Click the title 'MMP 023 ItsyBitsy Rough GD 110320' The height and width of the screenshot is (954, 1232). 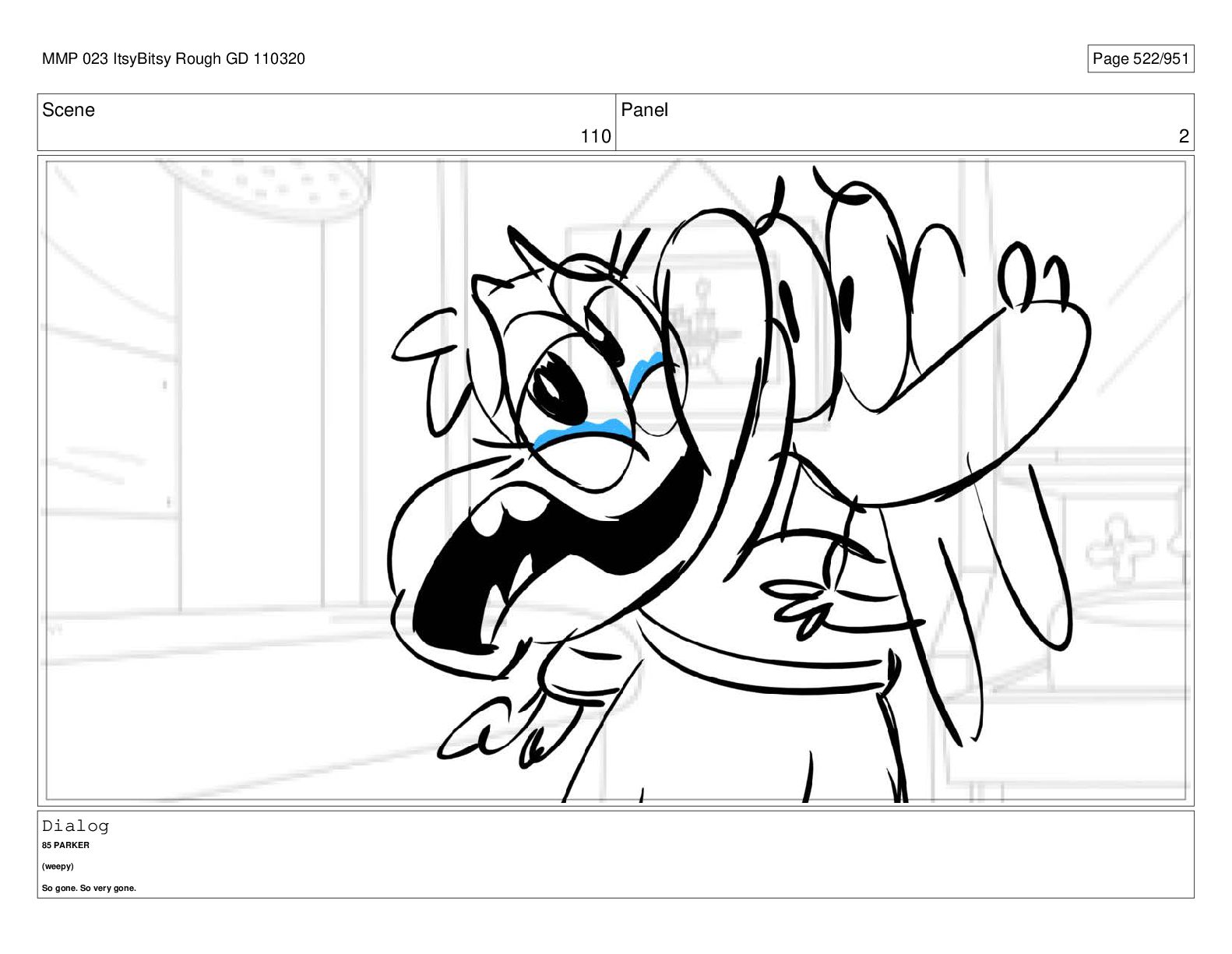point(173,58)
